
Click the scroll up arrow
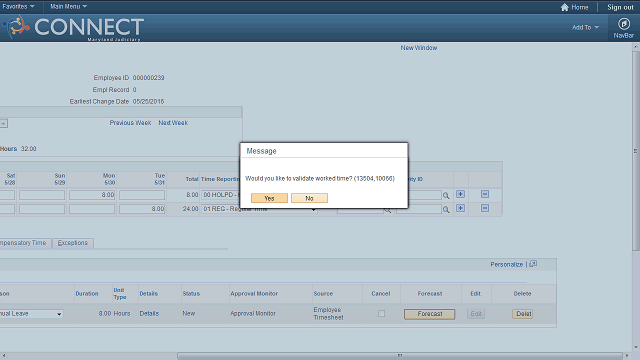pos(636,47)
